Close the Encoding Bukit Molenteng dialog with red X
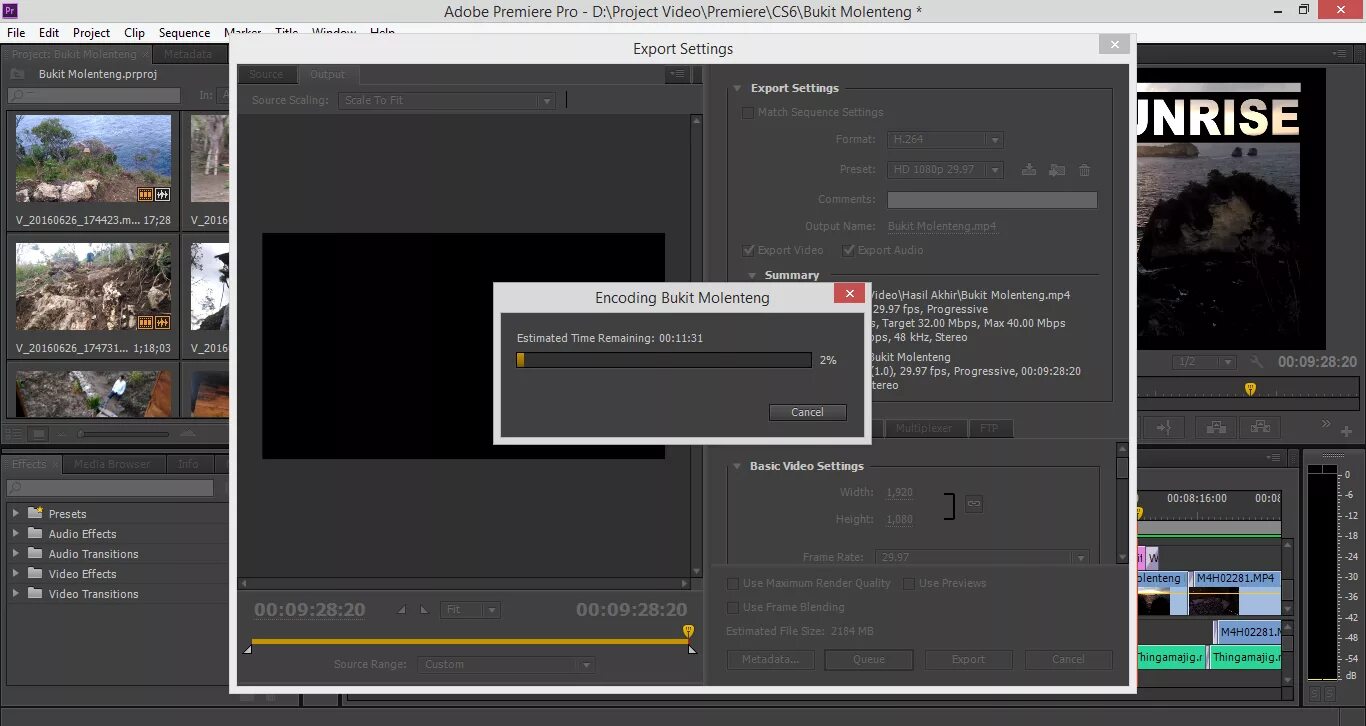1366x726 pixels. coord(849,293)
